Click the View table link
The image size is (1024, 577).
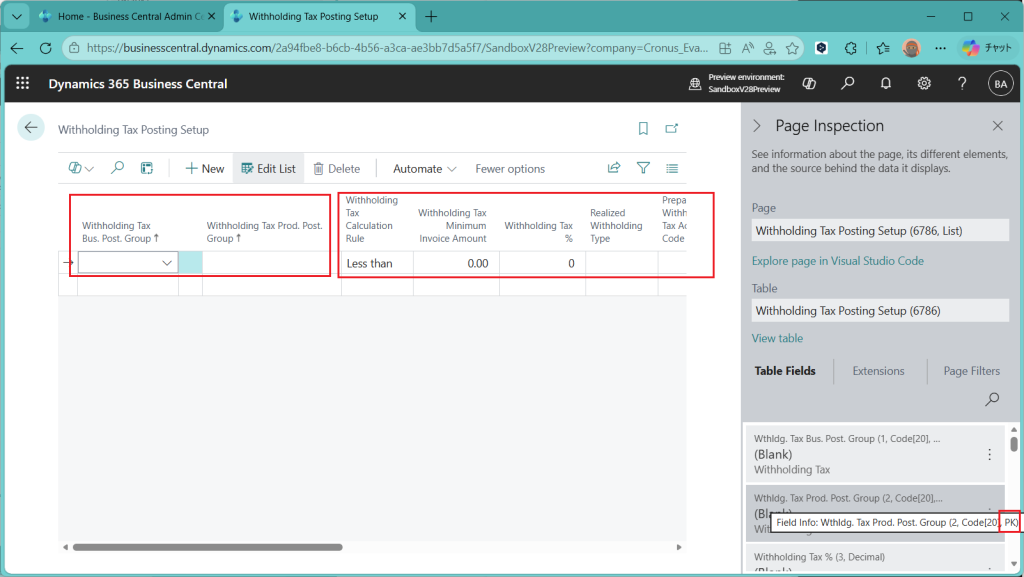tap(777, 338)
